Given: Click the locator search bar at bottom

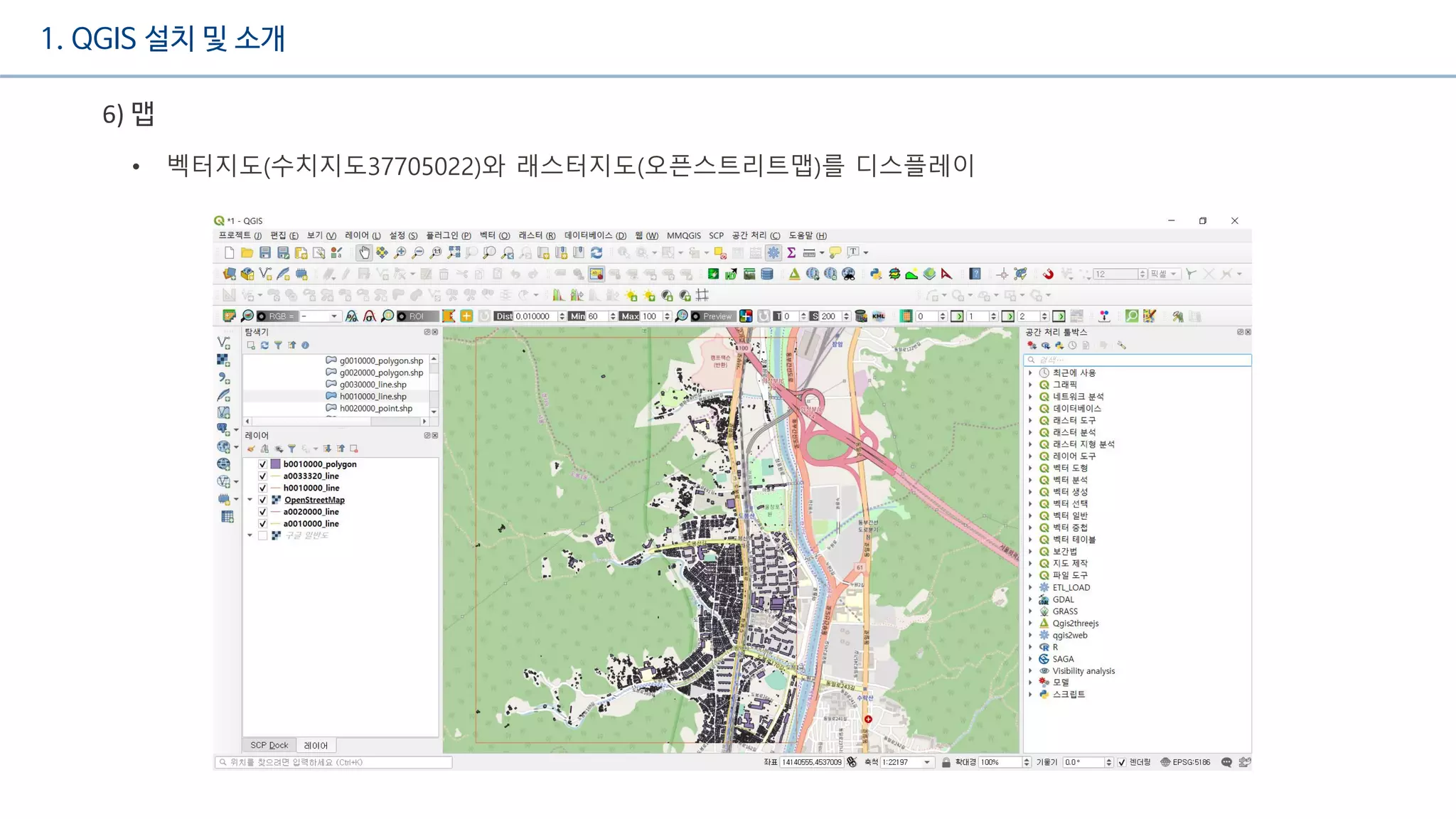Looking at the screenshot, I should (333, 762).
